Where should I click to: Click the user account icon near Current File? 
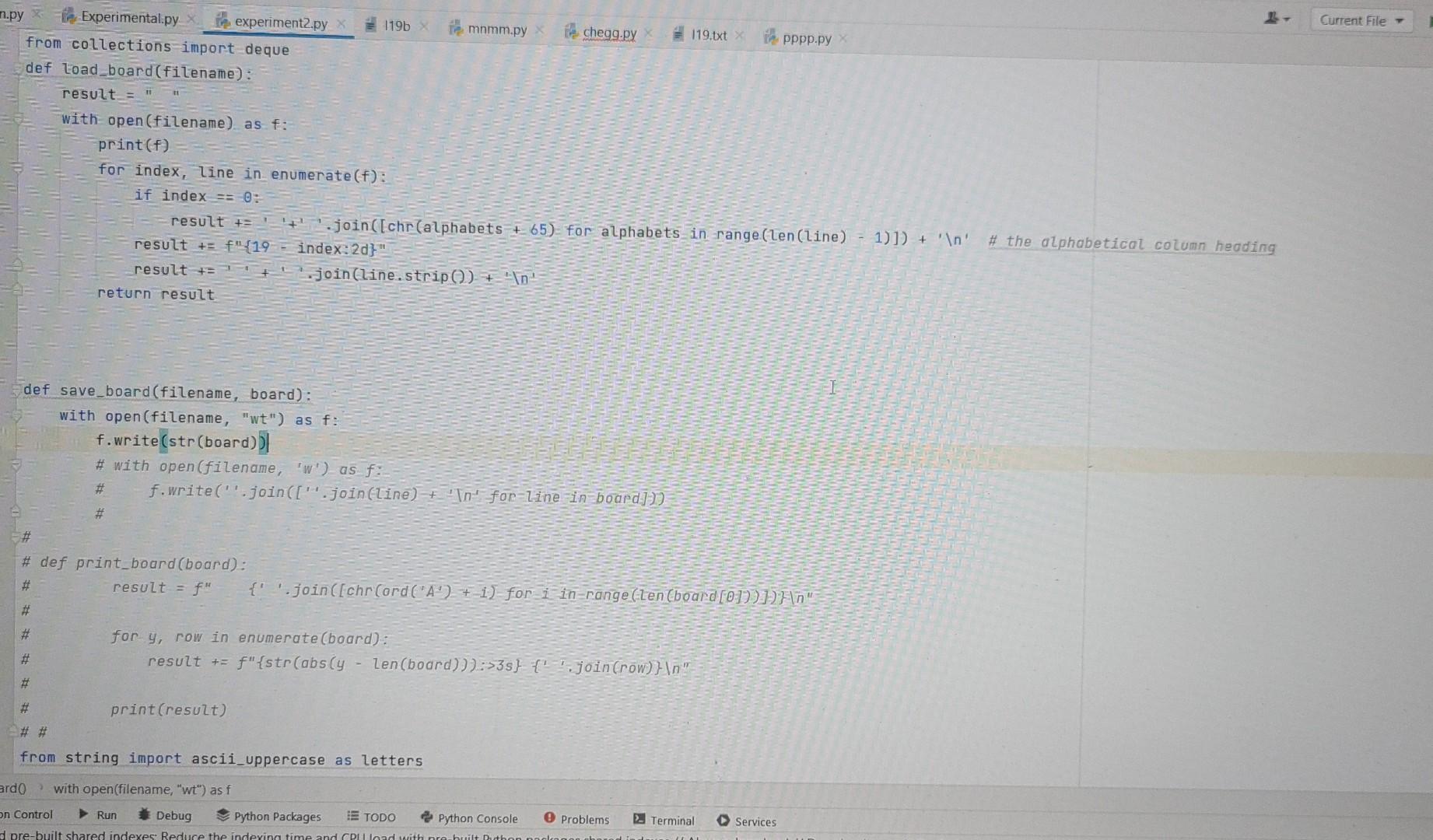pyautogui.click(x=1273, y=17)
